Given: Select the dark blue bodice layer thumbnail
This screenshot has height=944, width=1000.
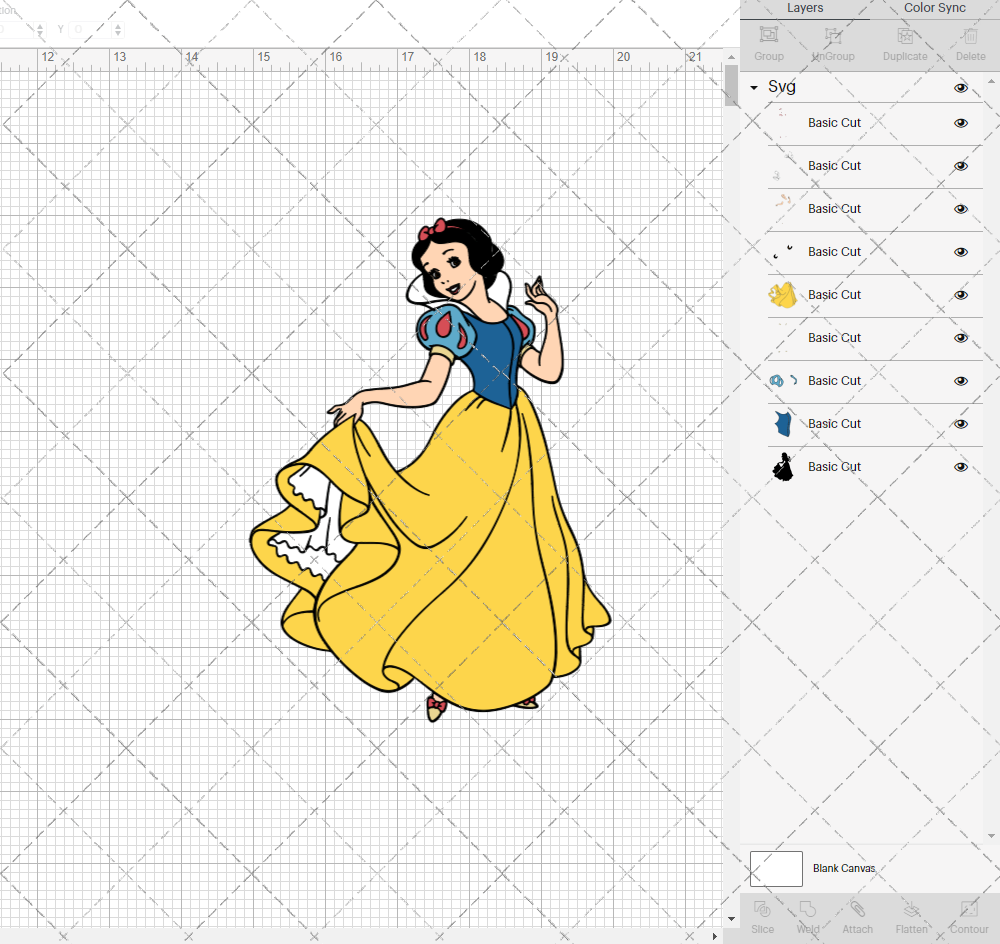Looking at the screenshot, I should tap(783, 424).
